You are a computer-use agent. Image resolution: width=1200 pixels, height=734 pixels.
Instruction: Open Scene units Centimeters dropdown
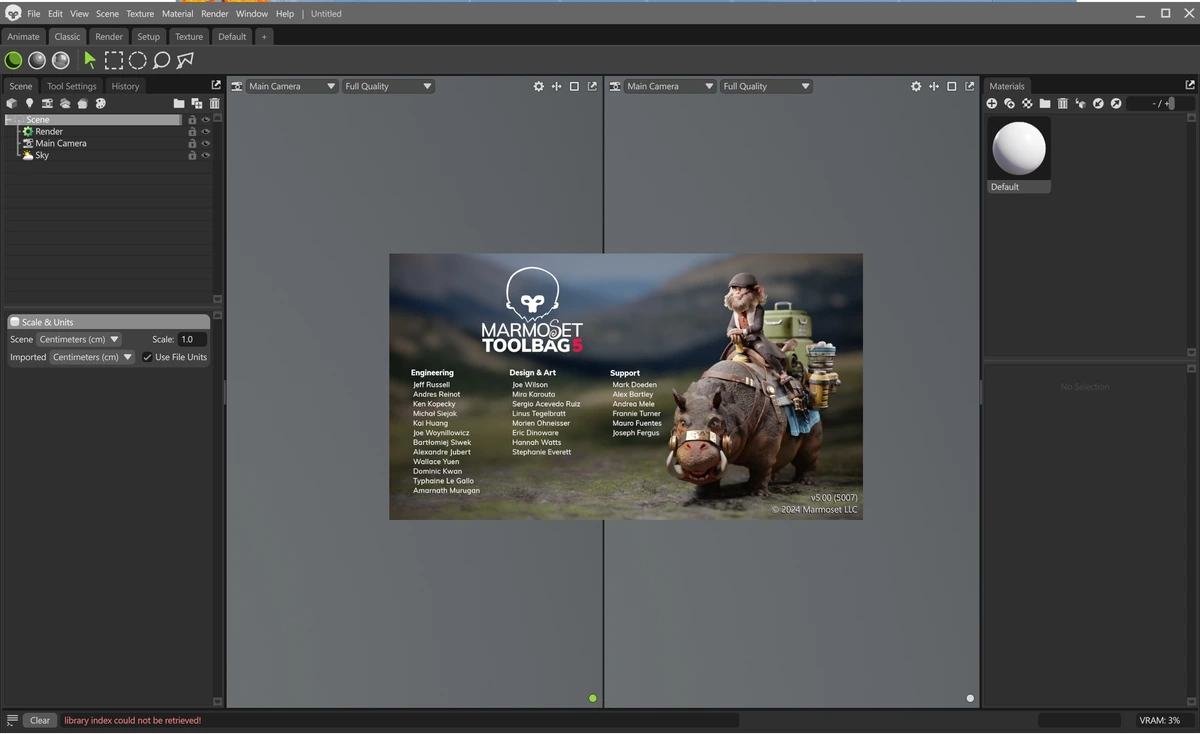pos(79,339)
